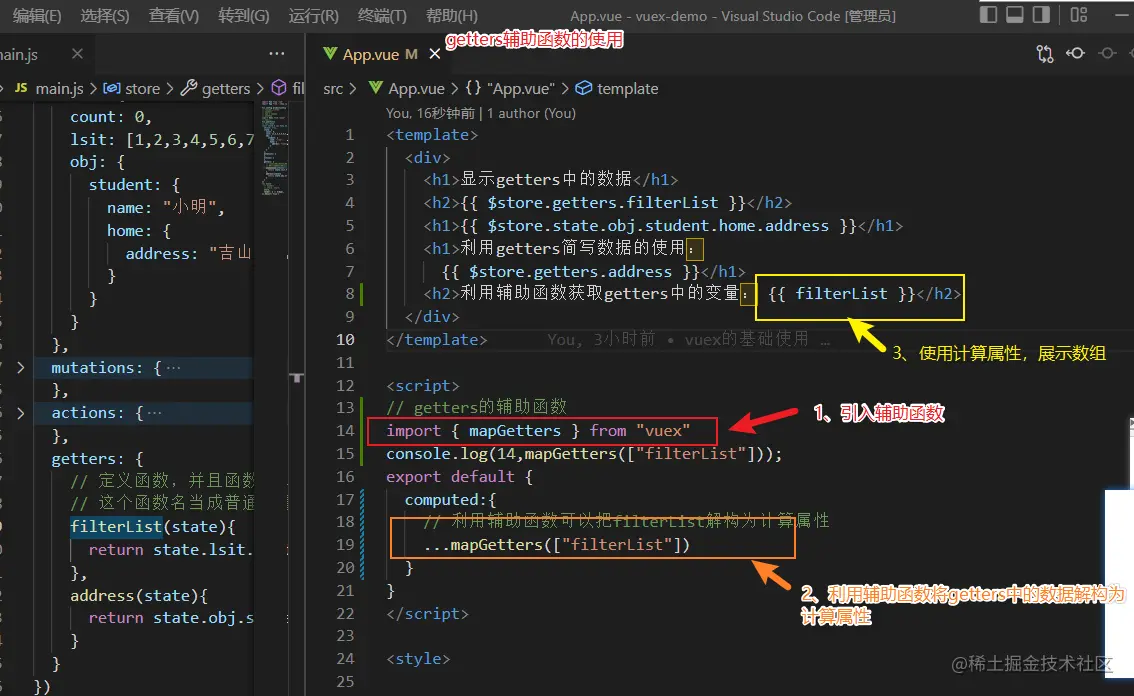Click the inline blame 'You, 3小时前' text
Viewport: 1134px width, 696px height.
point(600,339)
